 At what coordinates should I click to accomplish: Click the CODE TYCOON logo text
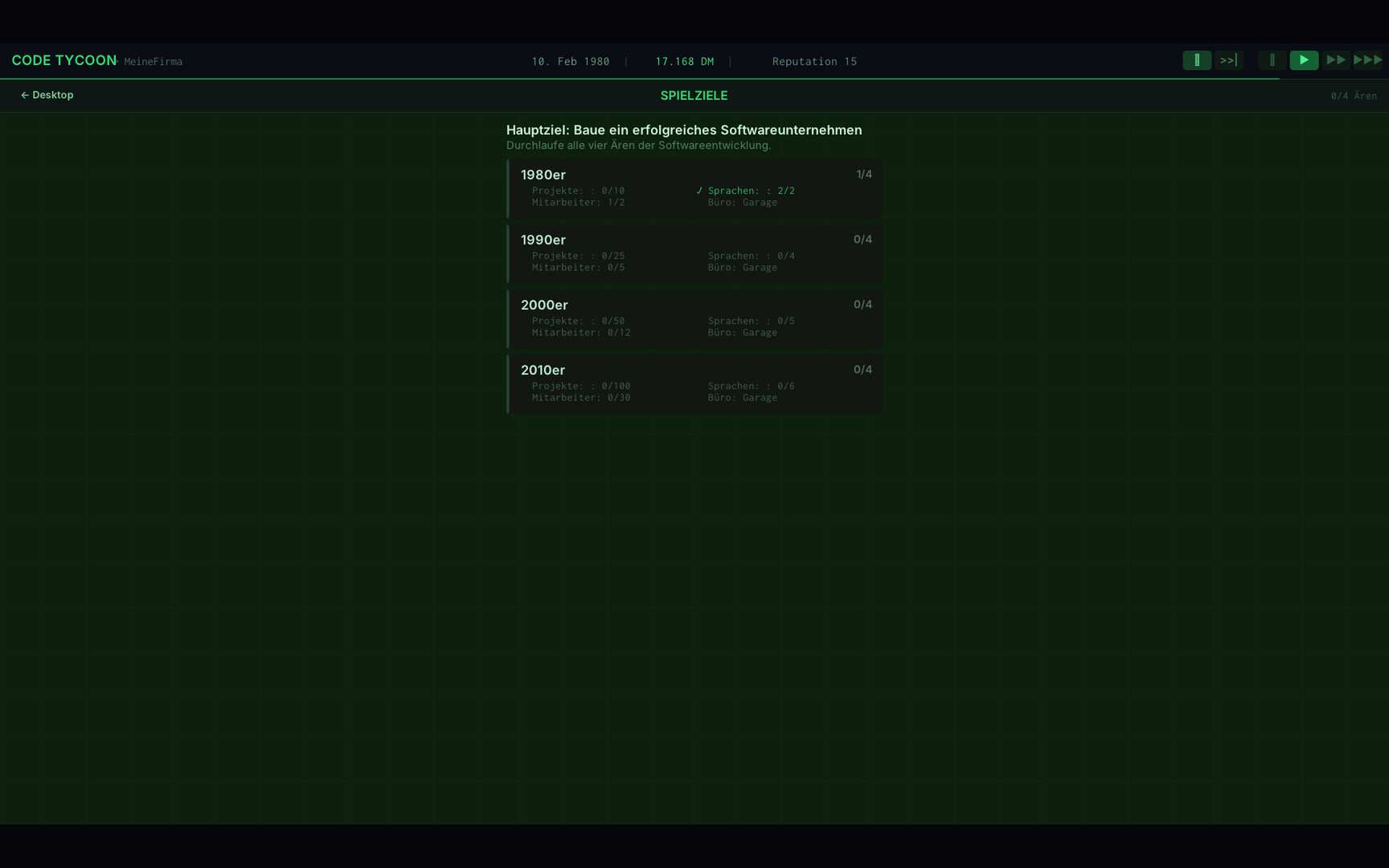click(64, 60)
